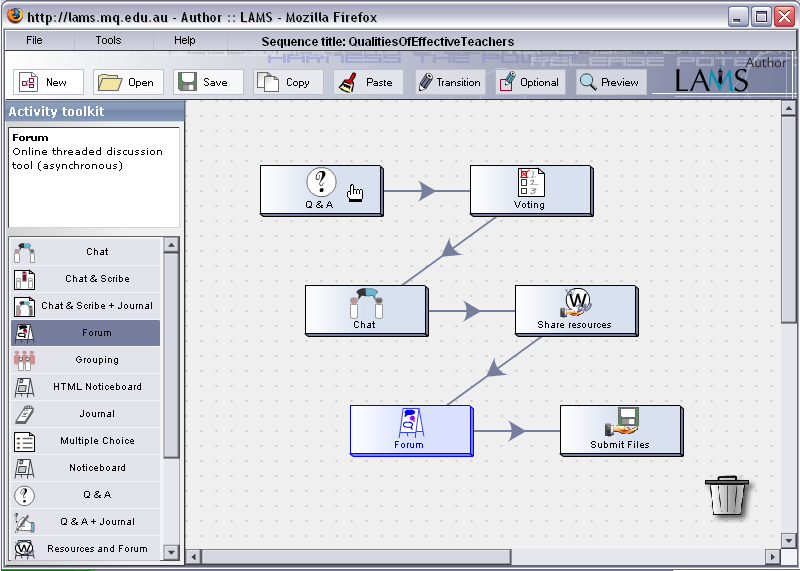The width and height of the screenshot is (800, 571).
Task: Select the highlighted Forum node on canvas
Action: 410,429
